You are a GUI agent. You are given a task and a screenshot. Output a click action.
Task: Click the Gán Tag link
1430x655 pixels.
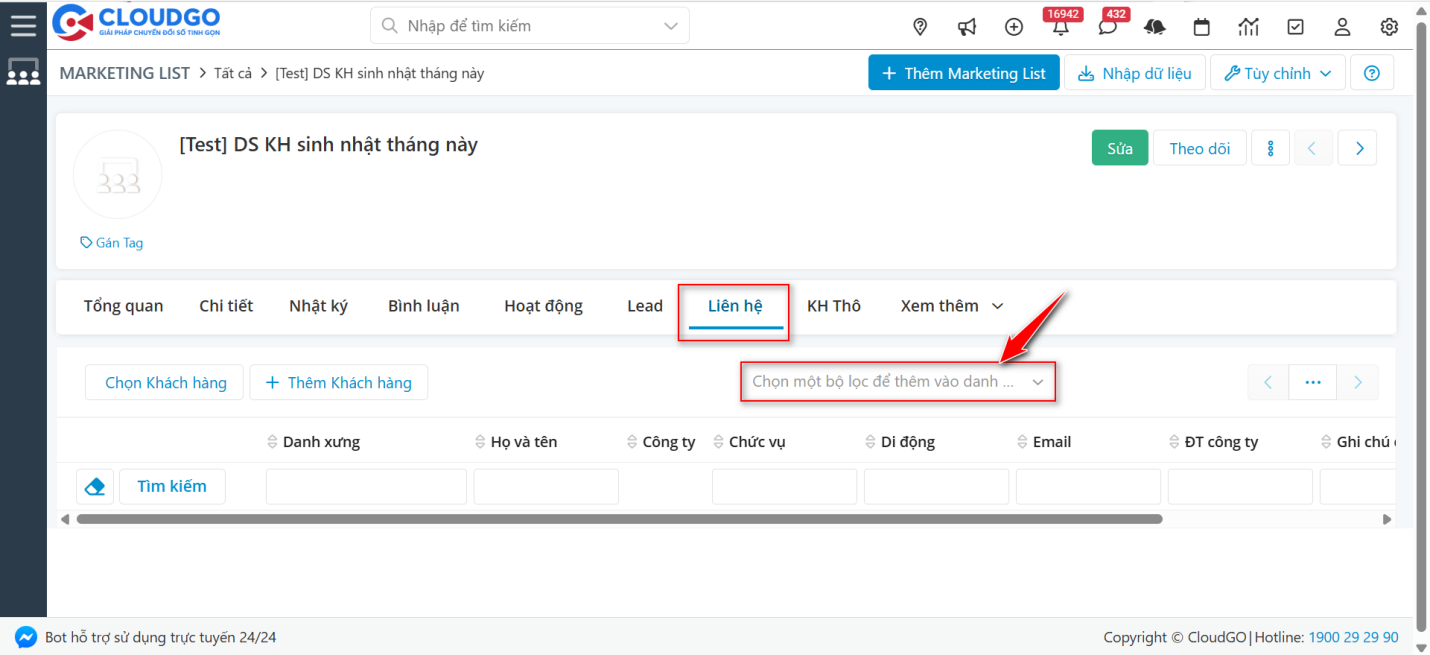(x=112, y=243)
